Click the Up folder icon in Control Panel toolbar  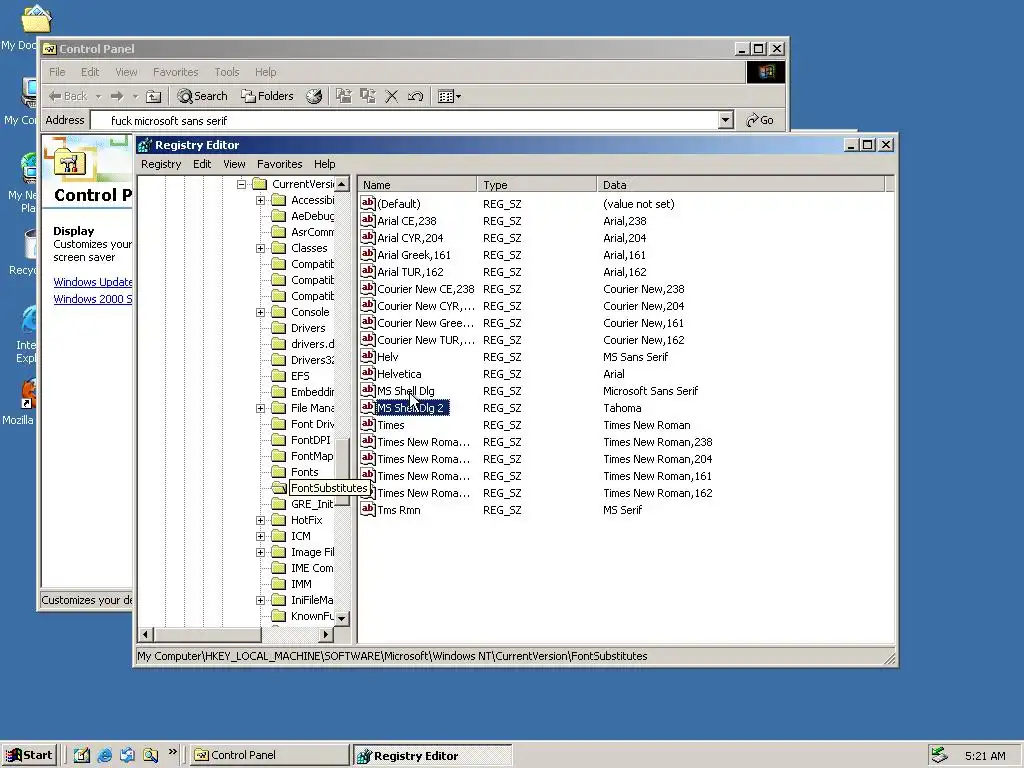[x=153, y=96]
